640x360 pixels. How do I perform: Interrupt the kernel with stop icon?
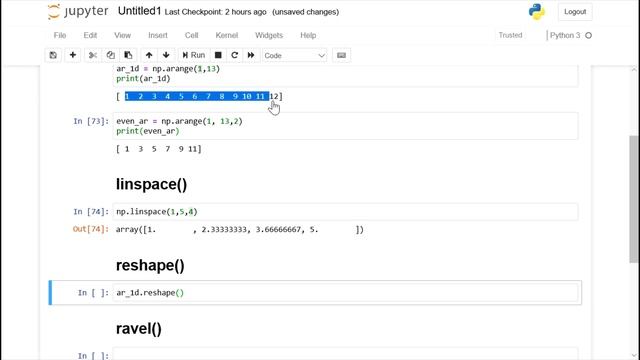click(x=218, y=55)
